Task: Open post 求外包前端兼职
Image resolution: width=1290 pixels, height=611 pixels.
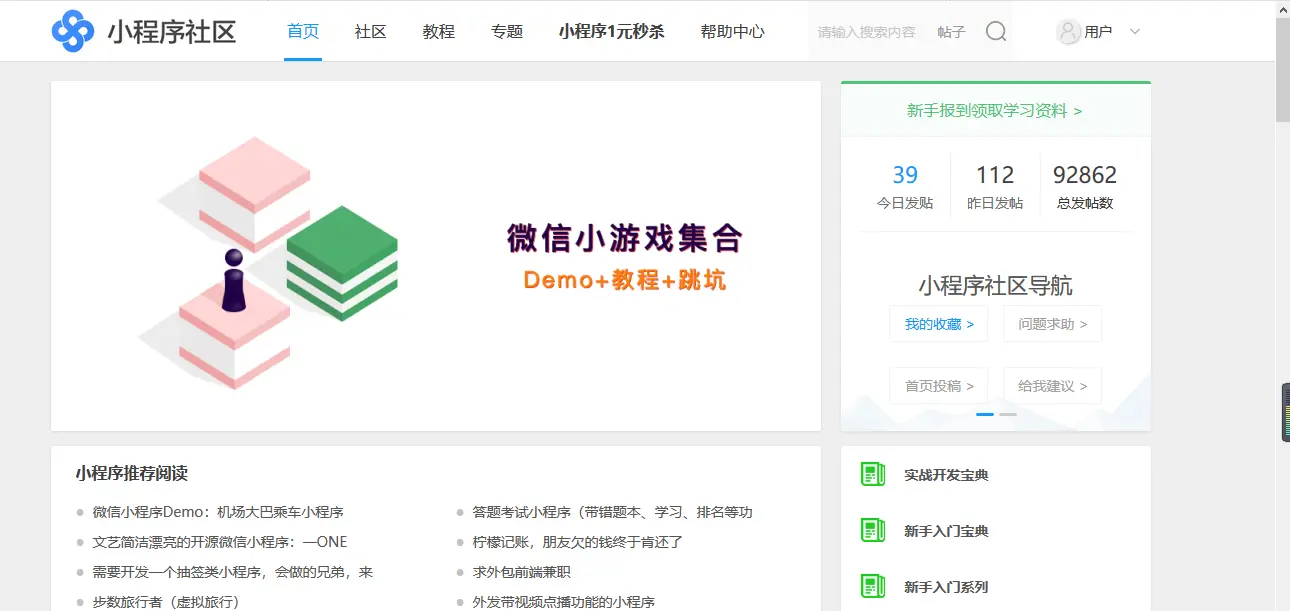Action: 522,572
